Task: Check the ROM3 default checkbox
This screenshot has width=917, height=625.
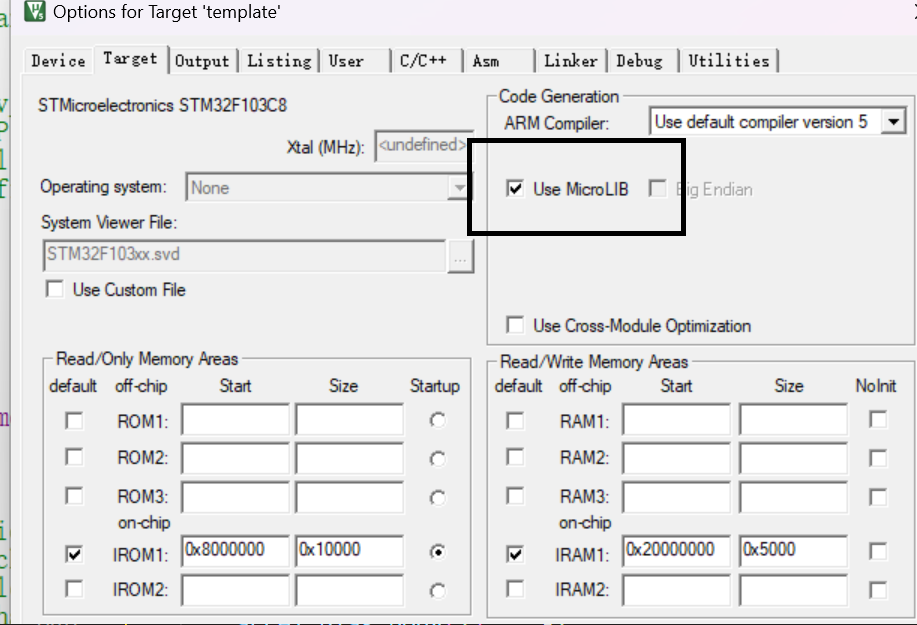Action: pos(74,496)
